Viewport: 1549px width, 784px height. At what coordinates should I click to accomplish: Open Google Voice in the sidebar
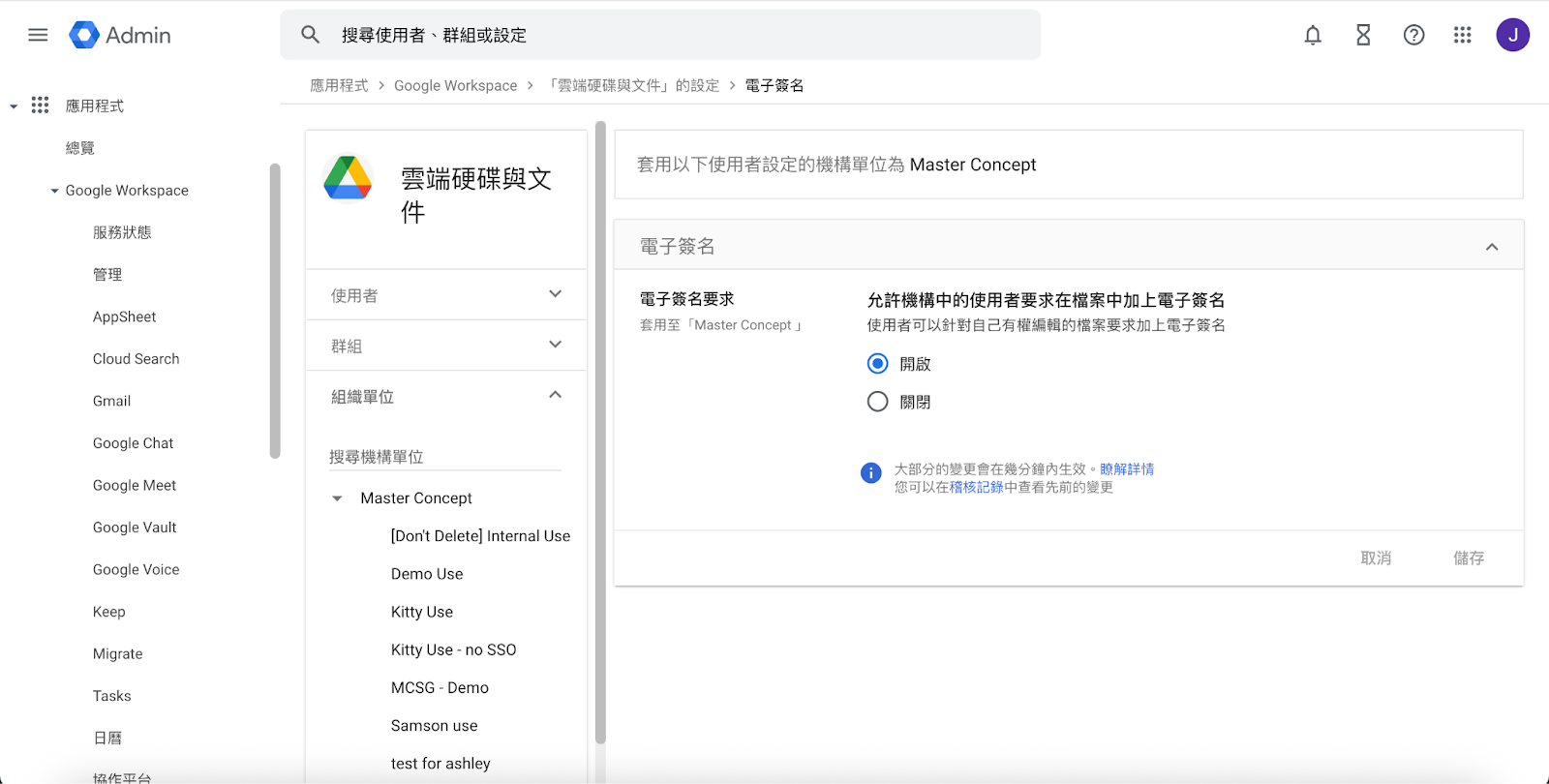click(x=137, y=569)
